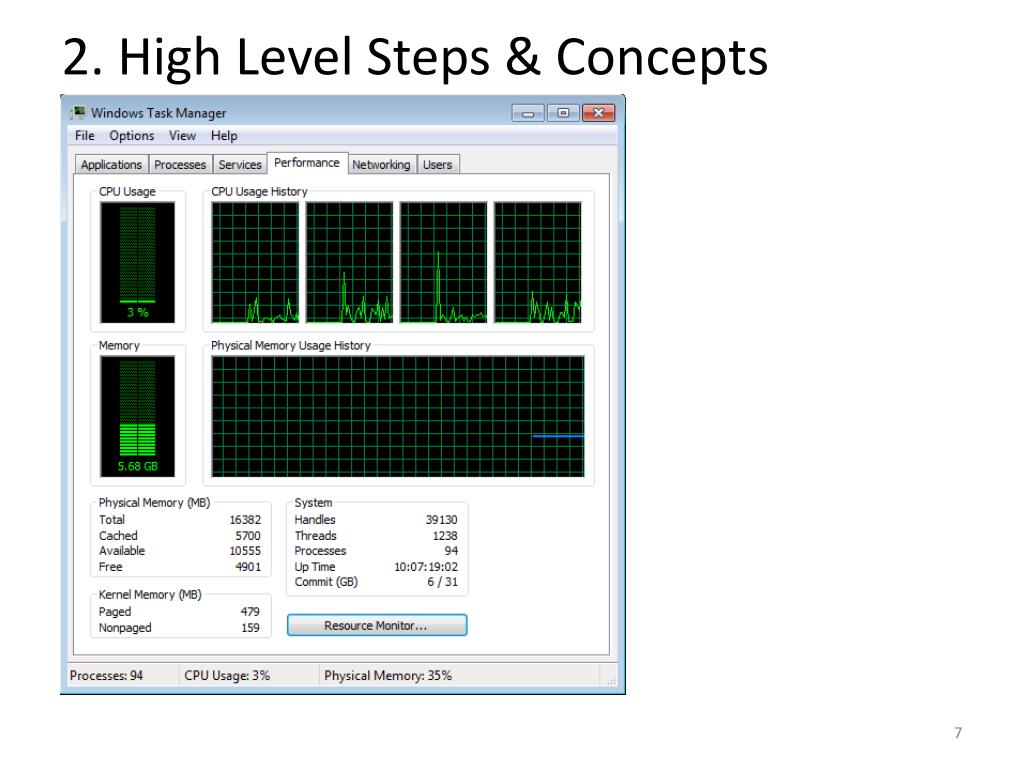Click the window resize grip in status bar
Viewport: 1024px width, 768px height.
611,680
